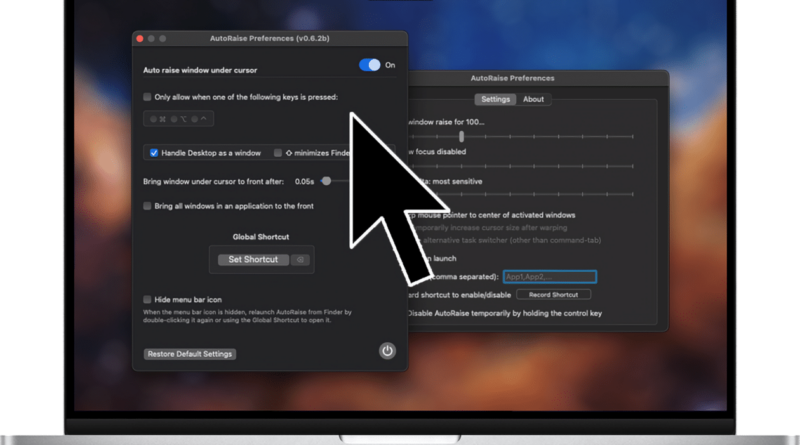Click the 0.05s bring-to-front delay slider knob
Viewport: 800px width, 445px height.
pos(327,181)
